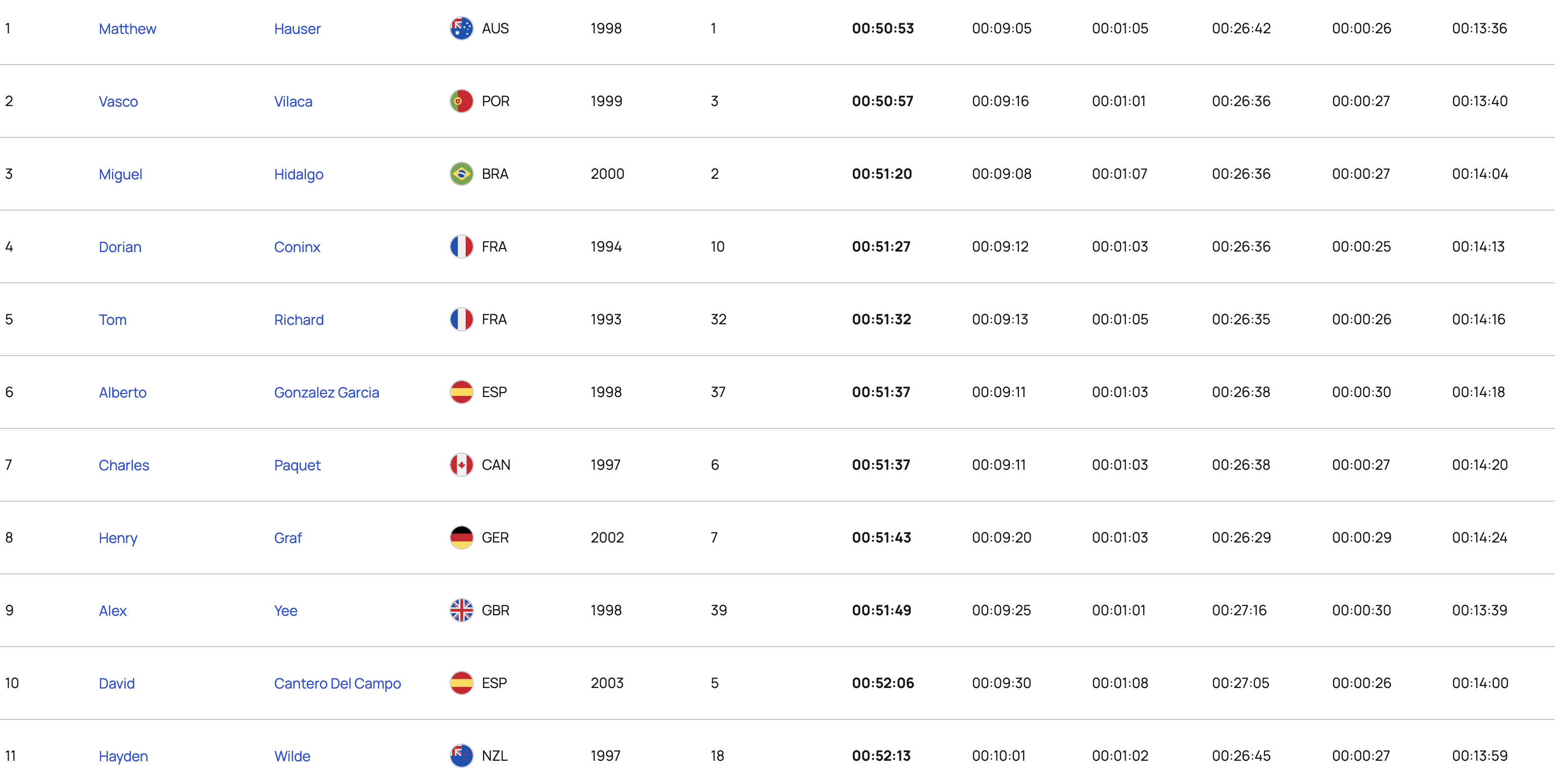The height and width of the screenshot is (784, 1555).
Task: Click the France flag in Dorian Coninx row
Action: point(461,247)
